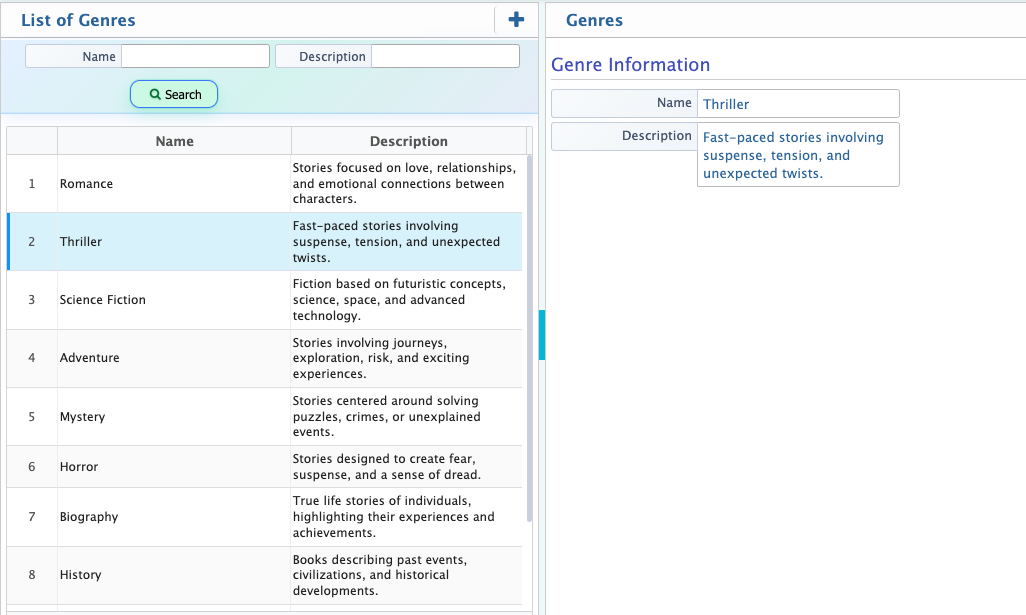
Task: Edit the Thriller name field in details
Action: pos(797,104)
